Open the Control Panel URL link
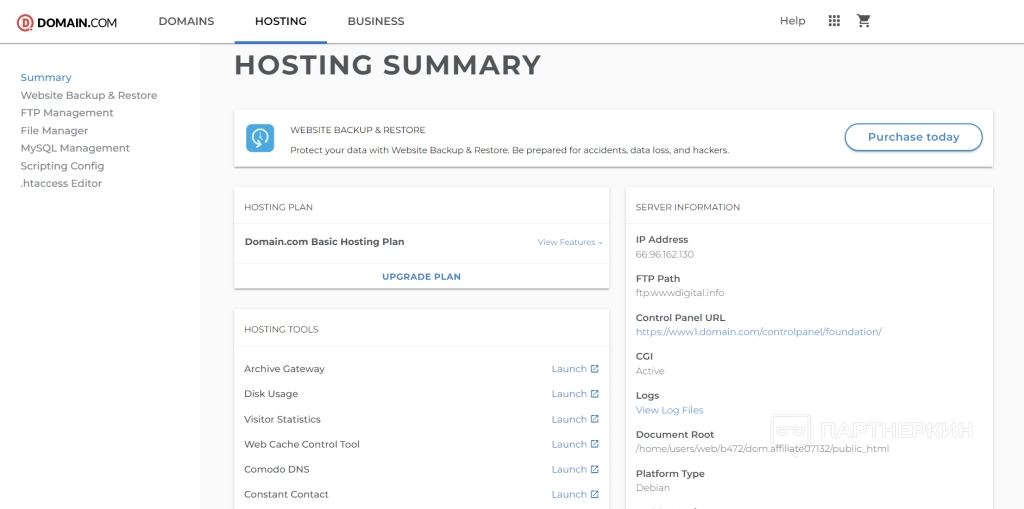The height and width of the screenshot is (509, 1024). (x=758, y=332)
